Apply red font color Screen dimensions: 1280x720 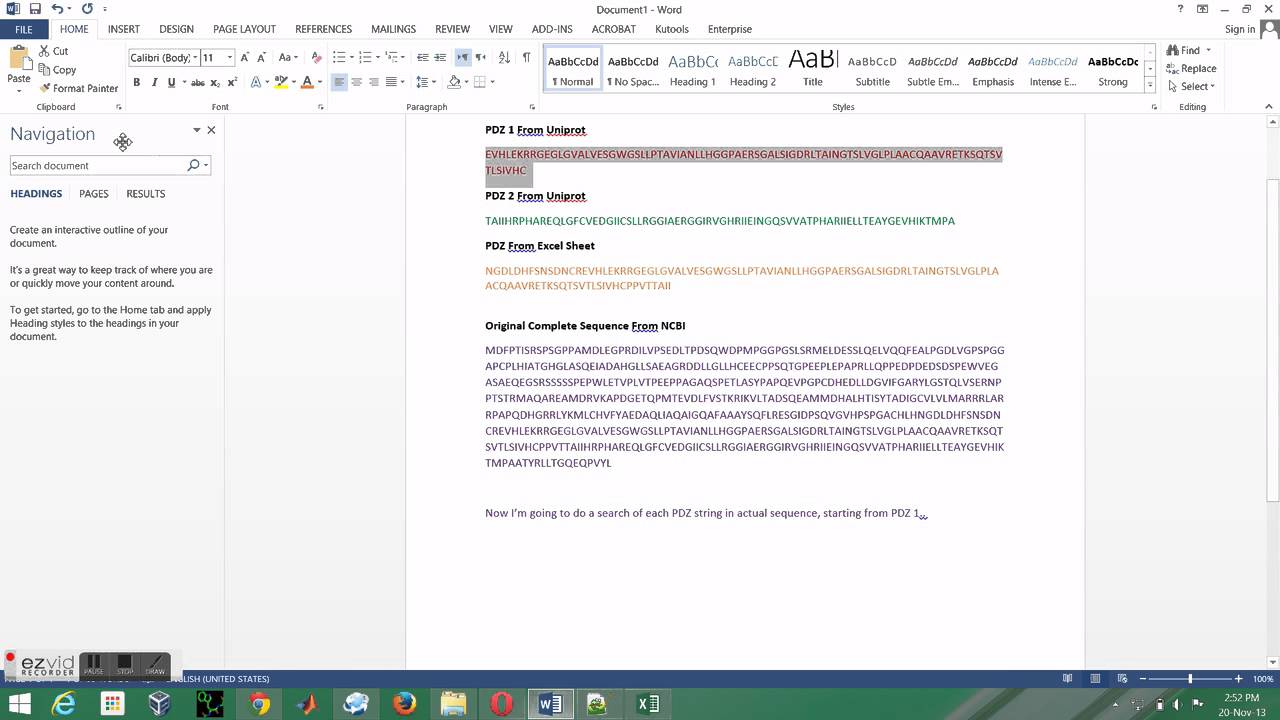click(307, 82)
